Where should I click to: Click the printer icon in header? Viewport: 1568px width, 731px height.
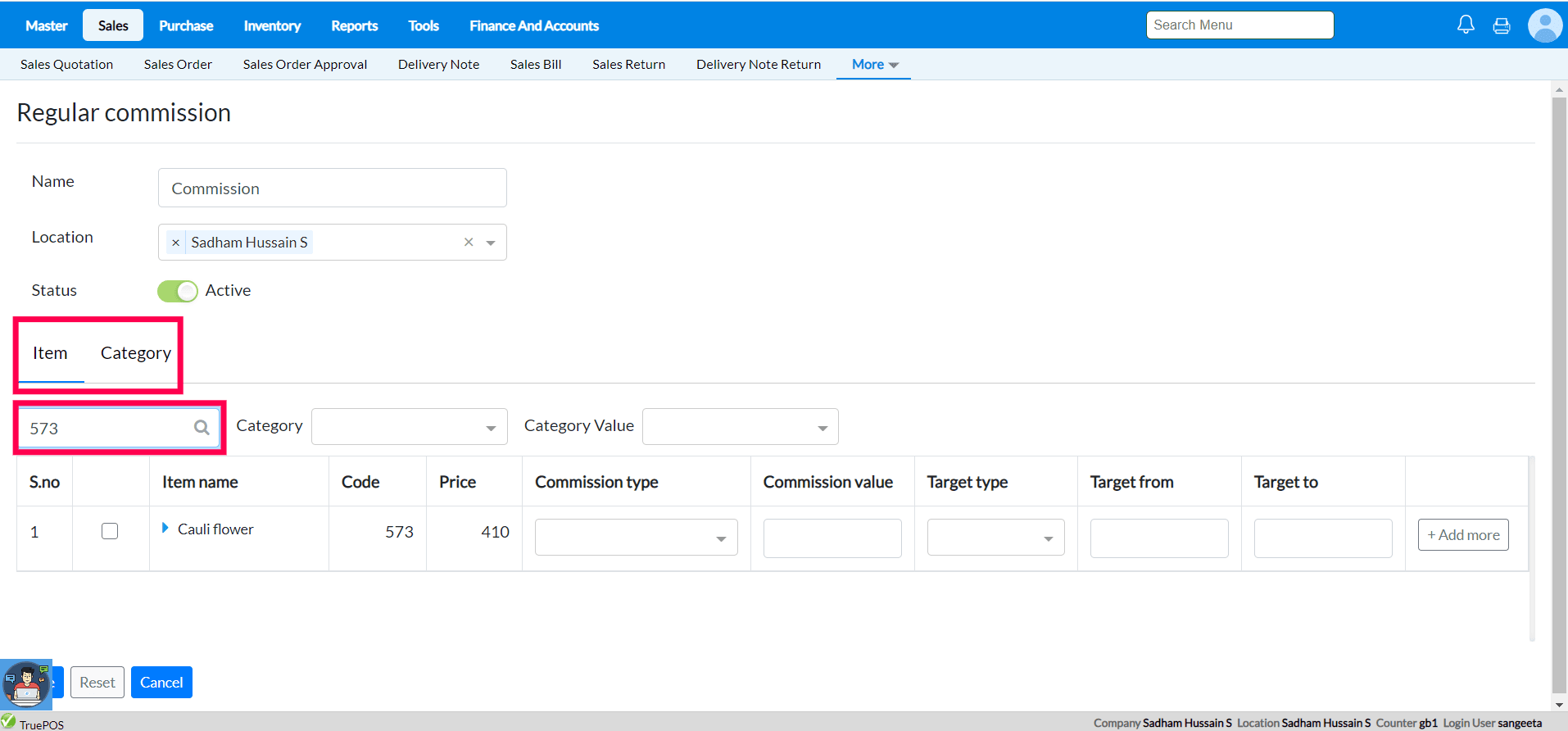click(1502, 25)
